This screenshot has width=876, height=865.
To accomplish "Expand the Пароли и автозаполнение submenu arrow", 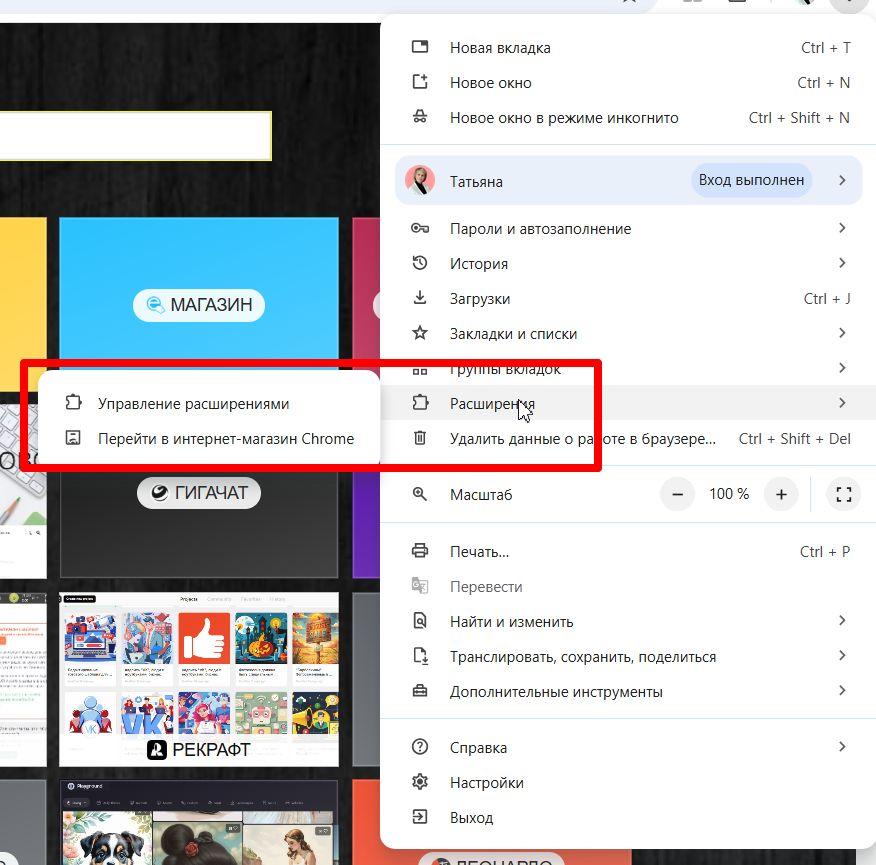I will (x=842, y=228).
